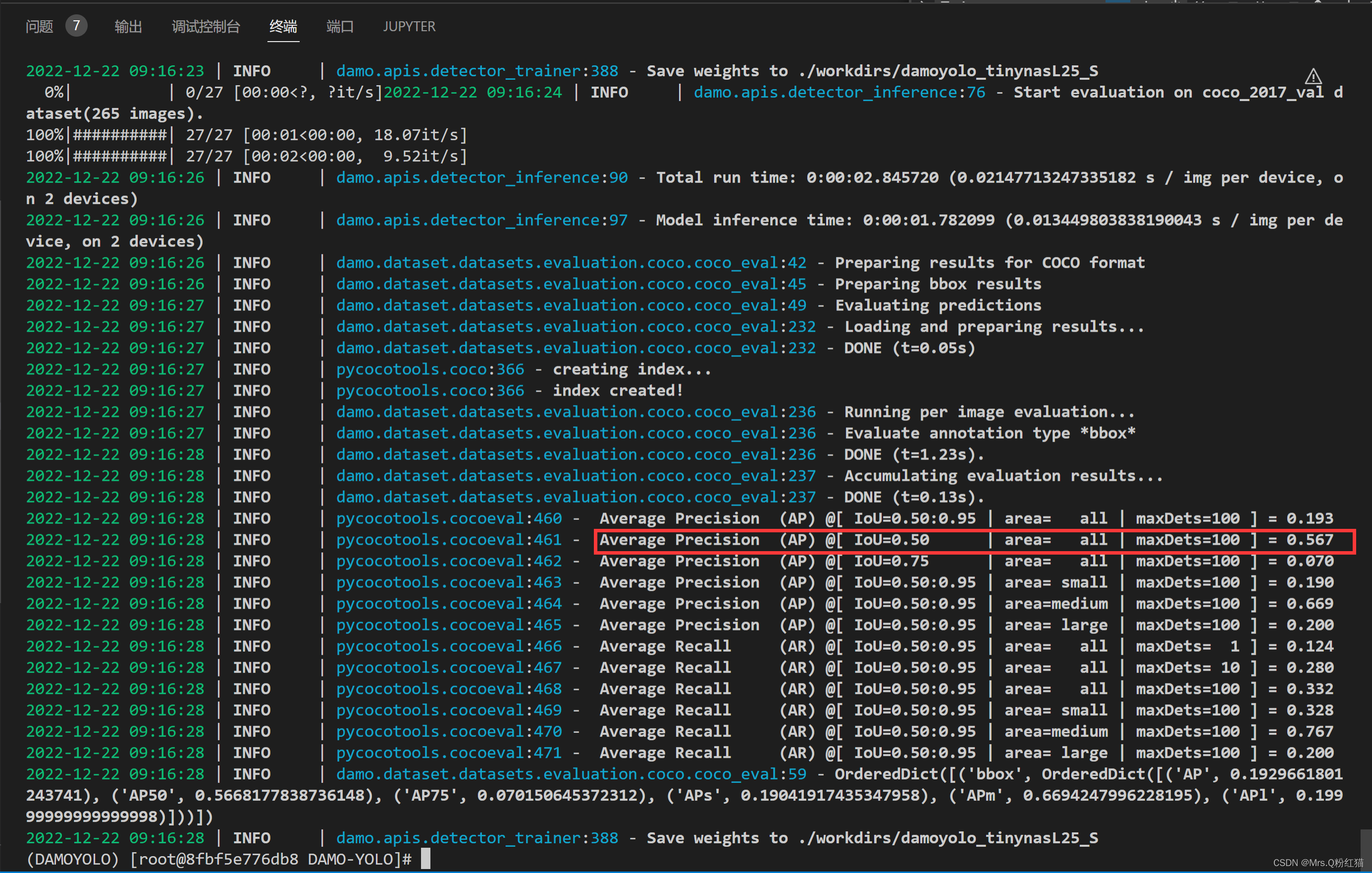Click the pycocotools.cocoeval:461 link

(448, 540)
